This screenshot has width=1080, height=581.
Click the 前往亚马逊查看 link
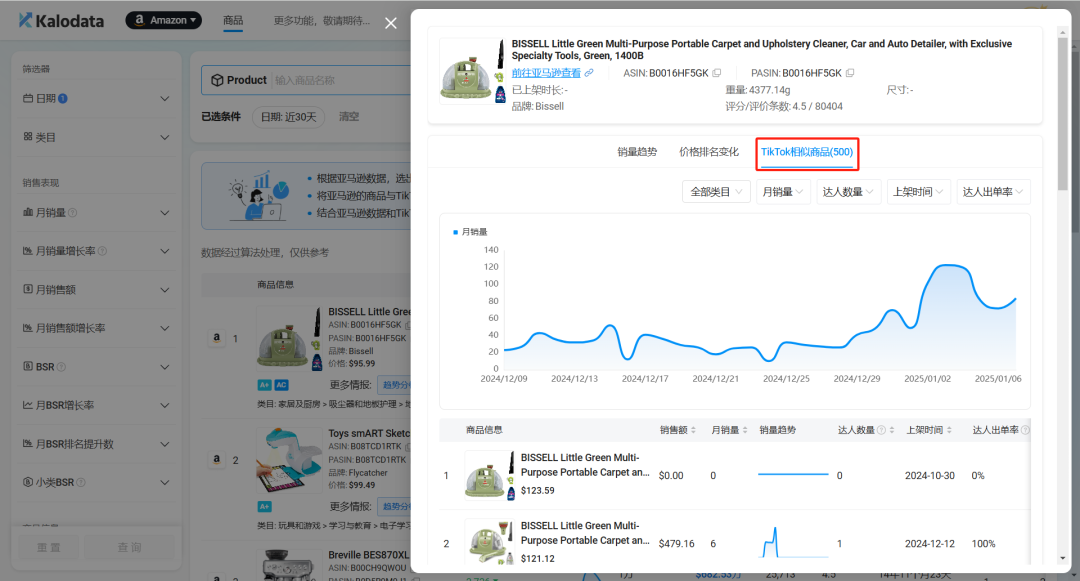tap(547, 73)
